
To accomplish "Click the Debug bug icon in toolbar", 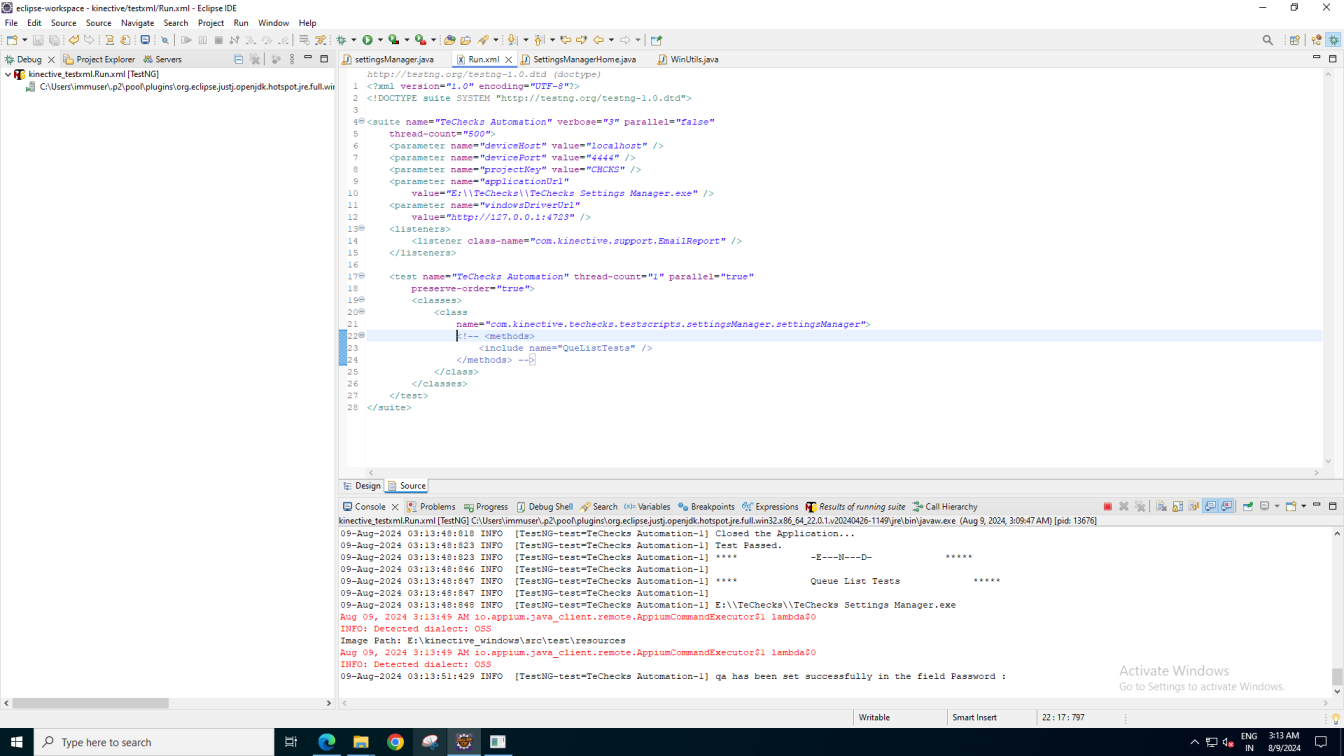I will pyautogui.click(x=341, y=40).
